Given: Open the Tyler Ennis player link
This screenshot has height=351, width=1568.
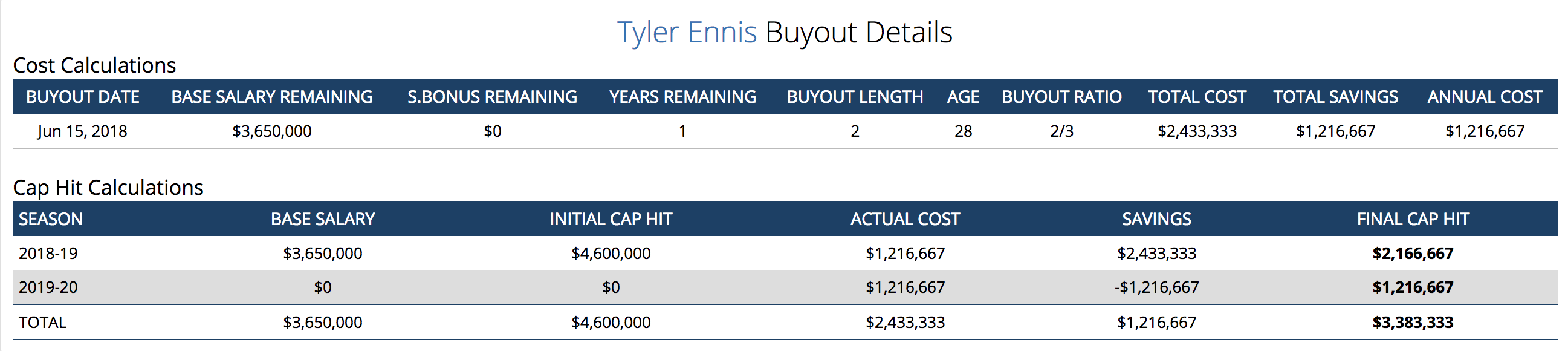Looking at the screenshot, I should point(687,32).
